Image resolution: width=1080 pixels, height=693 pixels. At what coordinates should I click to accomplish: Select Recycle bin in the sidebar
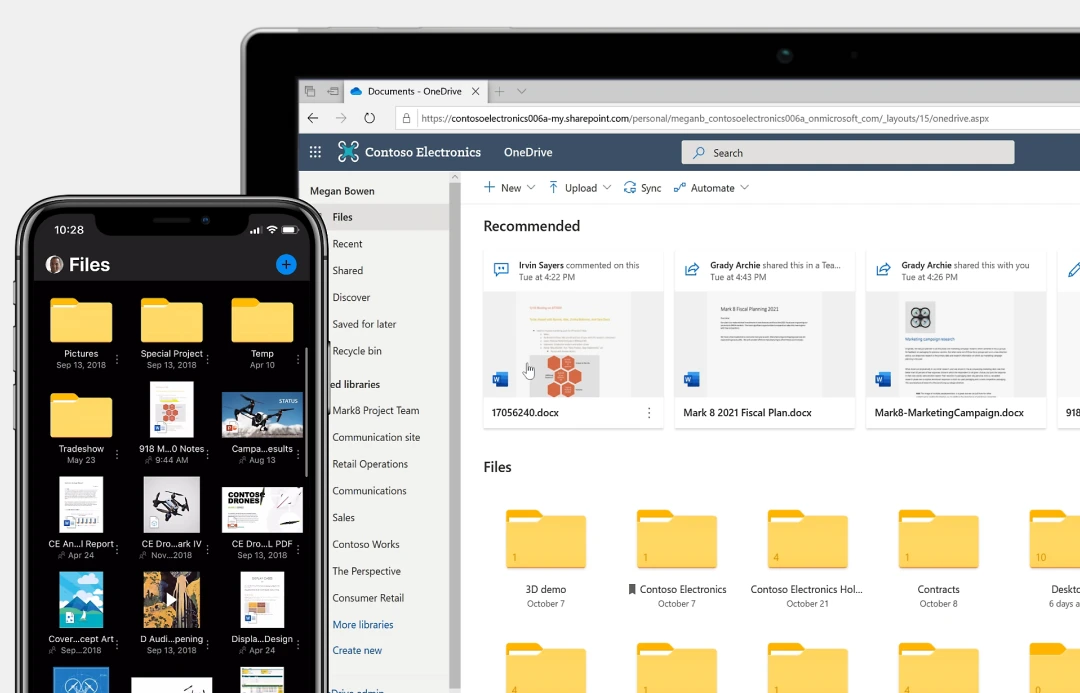357,351
